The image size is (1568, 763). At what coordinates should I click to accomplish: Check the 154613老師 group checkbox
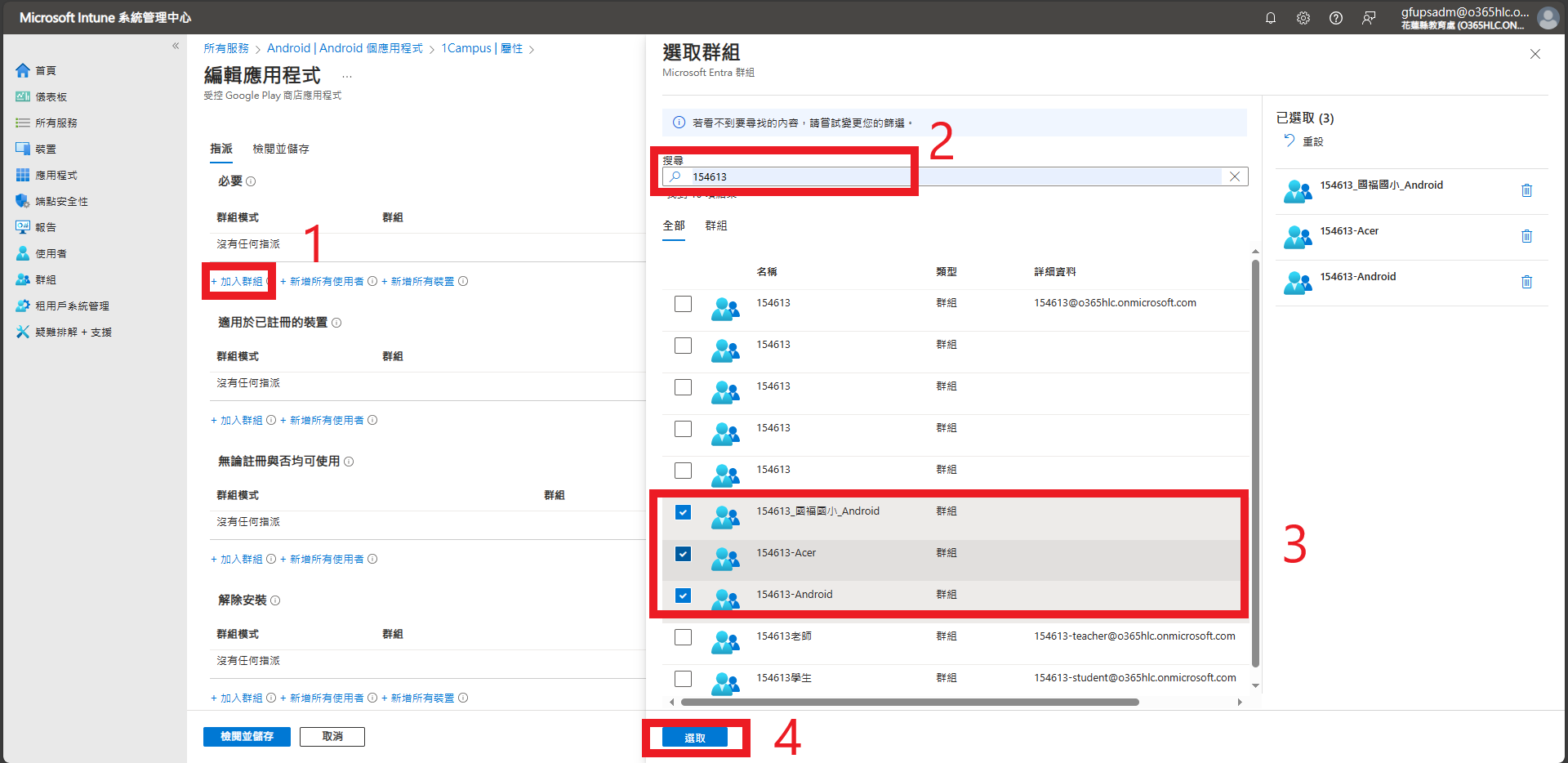[x=684, y=637]
